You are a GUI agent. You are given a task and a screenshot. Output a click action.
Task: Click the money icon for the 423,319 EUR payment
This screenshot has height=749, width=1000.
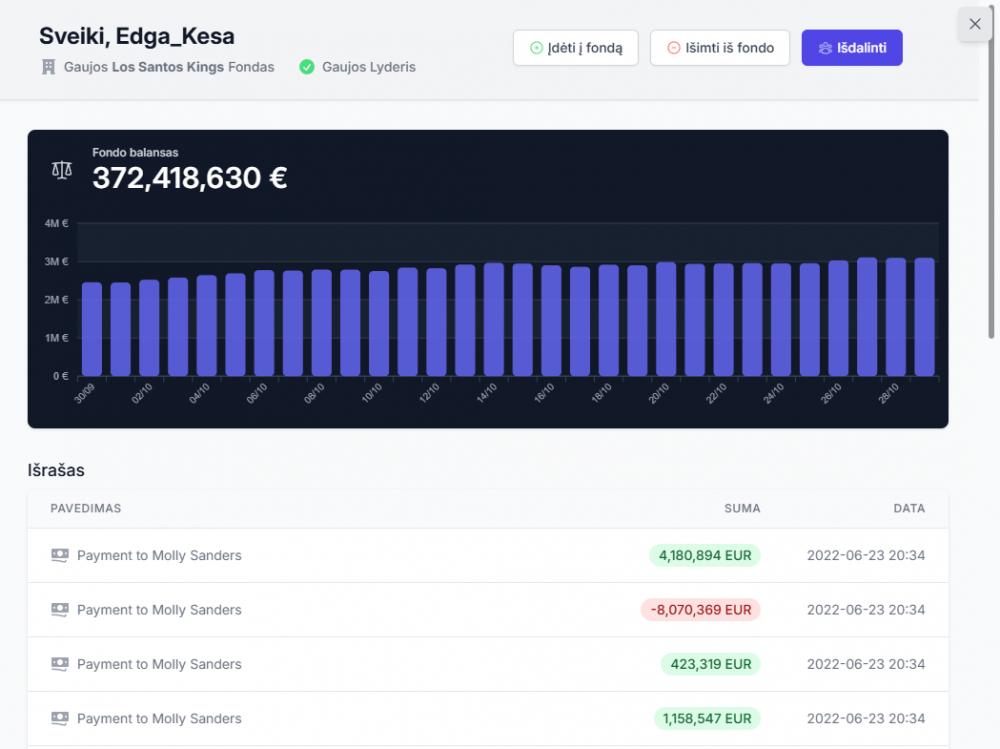[60, 664]
